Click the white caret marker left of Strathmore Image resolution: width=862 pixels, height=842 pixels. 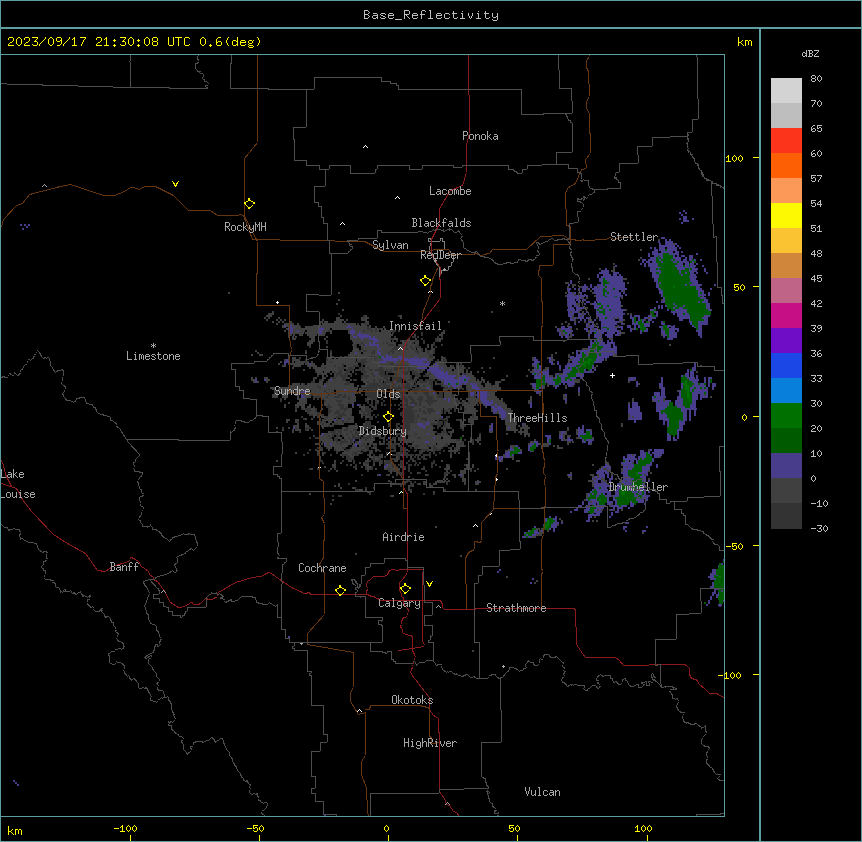point(439,606)
